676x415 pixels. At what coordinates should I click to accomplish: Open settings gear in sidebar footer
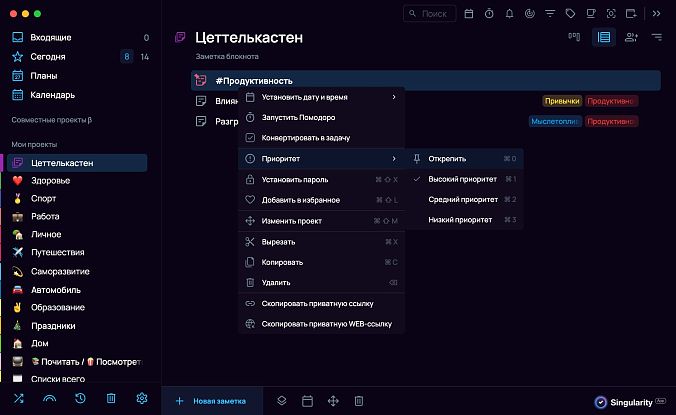(x=142, y=399)
